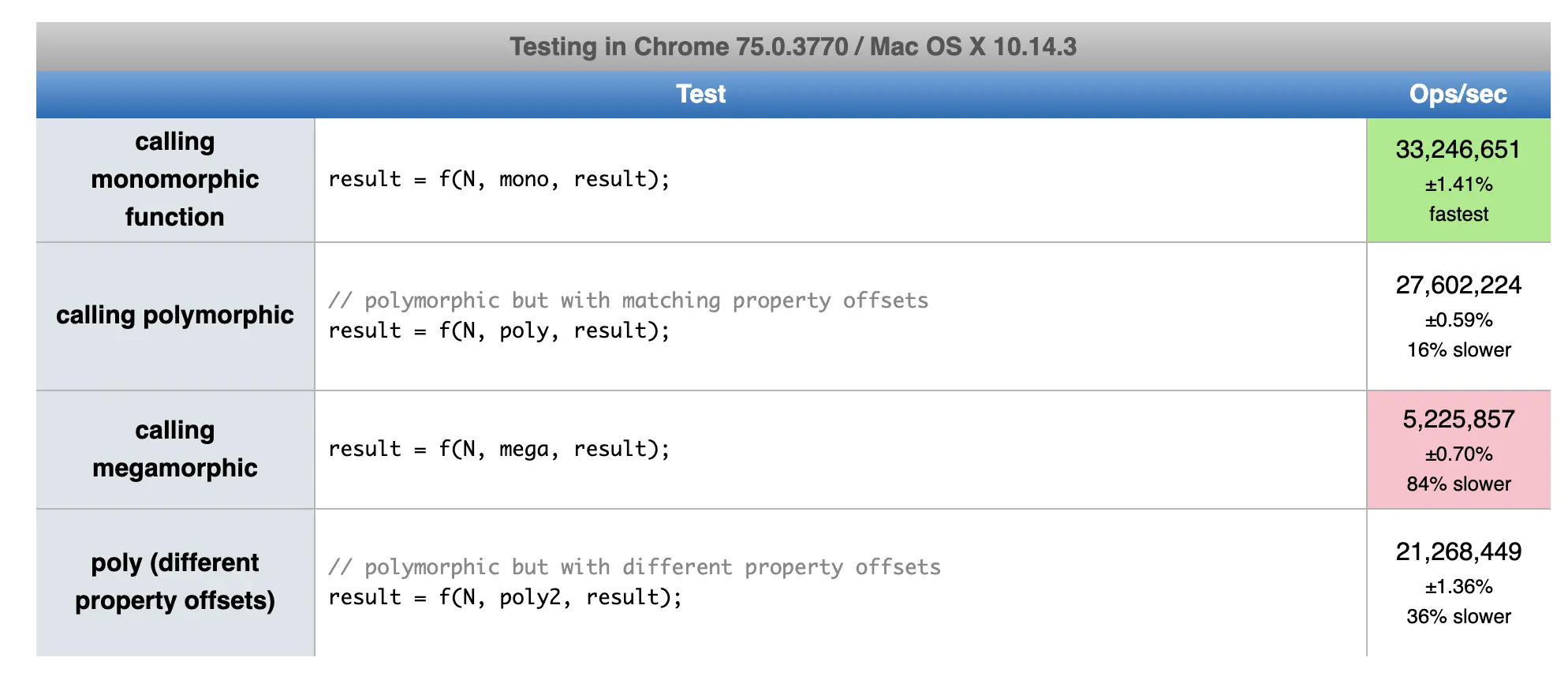Image resolution: width=1568 pixels, height=680 pixels.
Task: Select the 'calling polymorphic' row label
Action: coord(175,316)
